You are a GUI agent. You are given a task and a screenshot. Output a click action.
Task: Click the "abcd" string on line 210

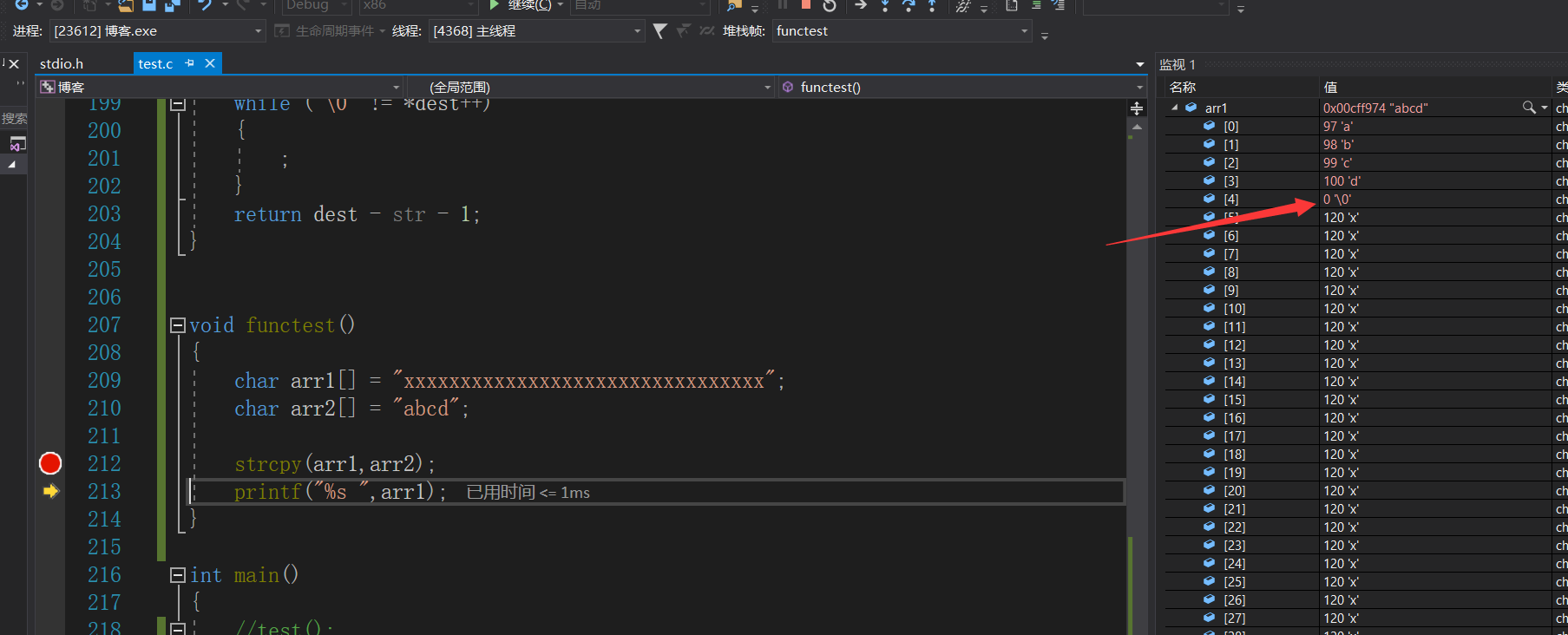point(425,409)
